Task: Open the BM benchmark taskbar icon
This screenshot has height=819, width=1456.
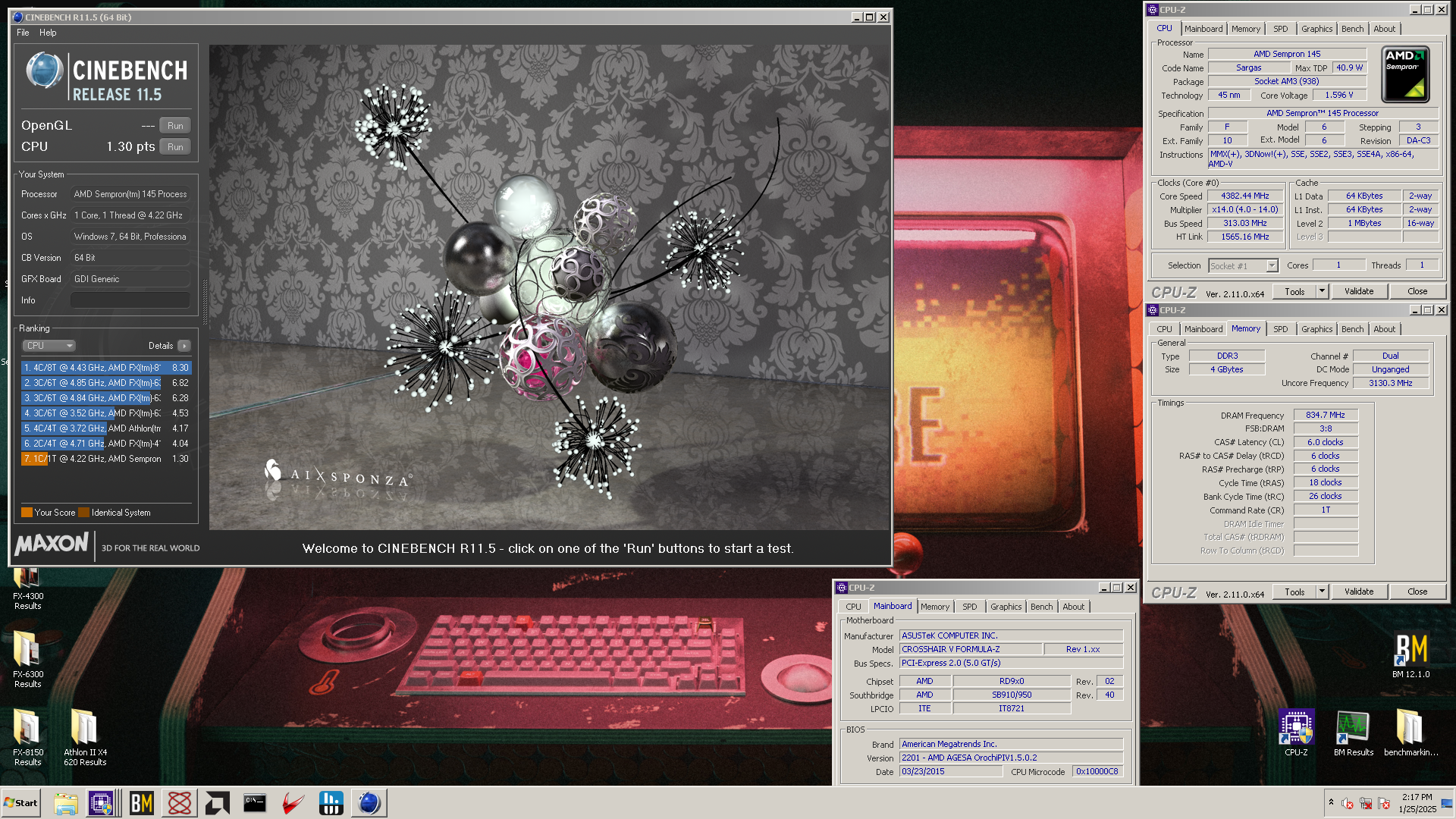Action: (142, 803)
